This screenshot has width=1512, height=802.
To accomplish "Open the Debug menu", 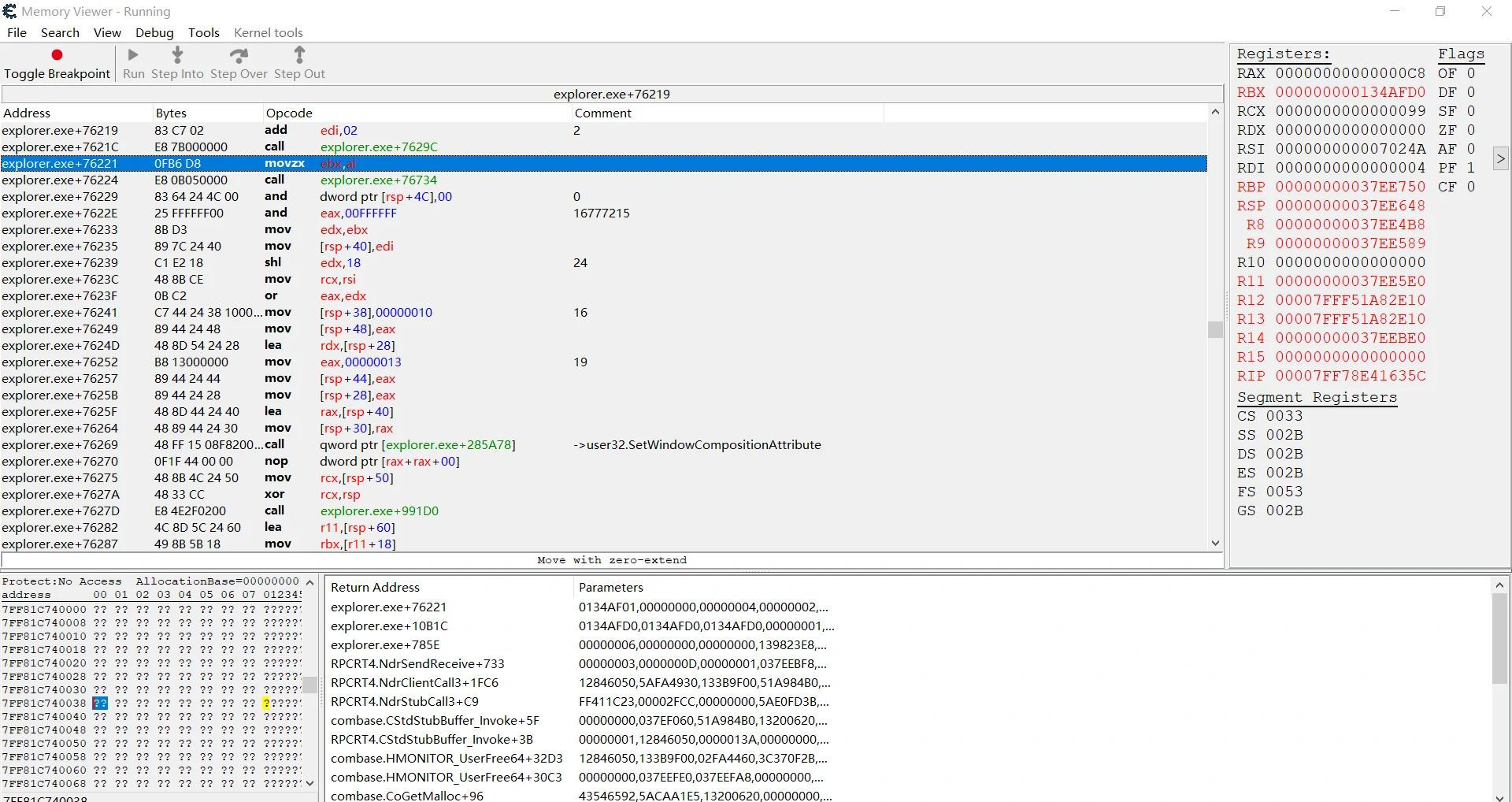I will click(x=154, y=32).
